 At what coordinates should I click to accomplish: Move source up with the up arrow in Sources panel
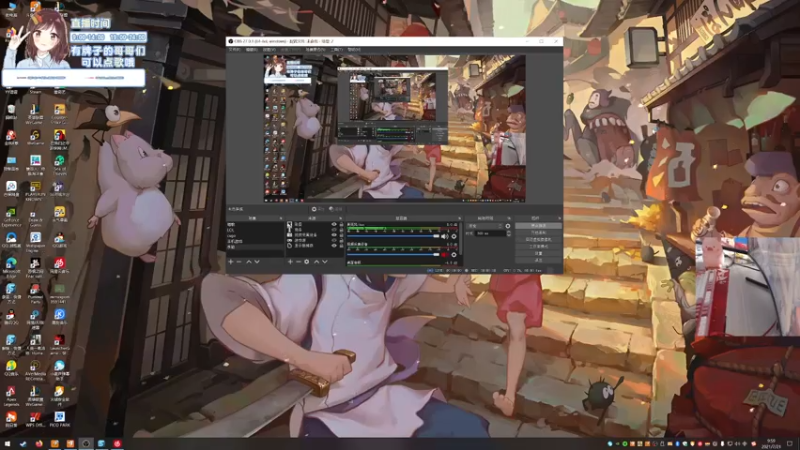316,262
